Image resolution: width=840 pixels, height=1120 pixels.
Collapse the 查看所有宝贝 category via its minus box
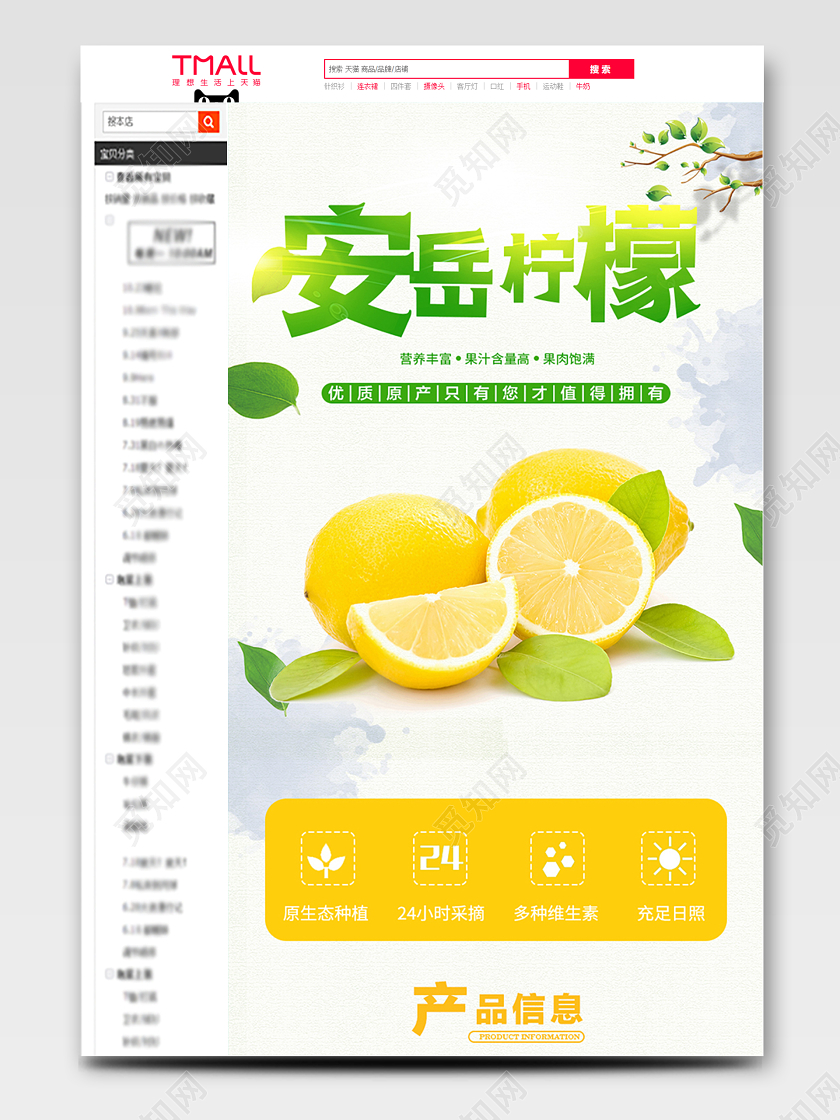point(107,176)
